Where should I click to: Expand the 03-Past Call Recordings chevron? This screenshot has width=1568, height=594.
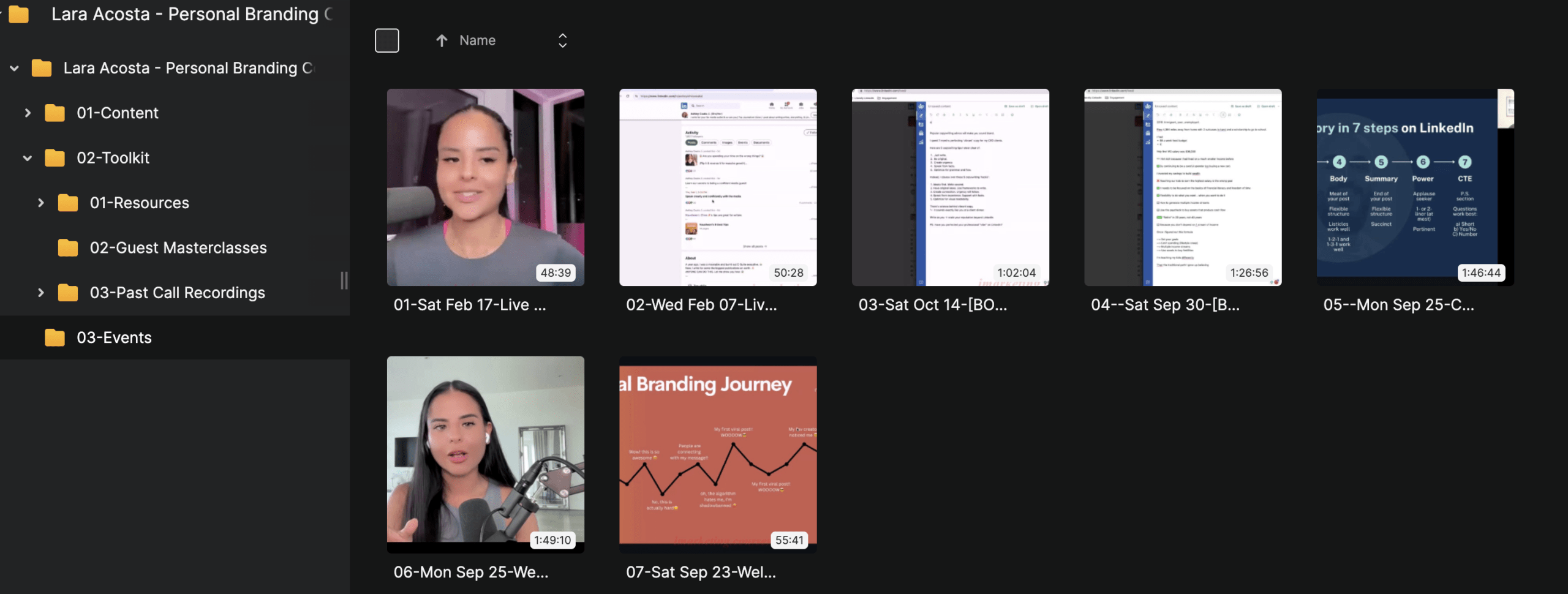41,293
